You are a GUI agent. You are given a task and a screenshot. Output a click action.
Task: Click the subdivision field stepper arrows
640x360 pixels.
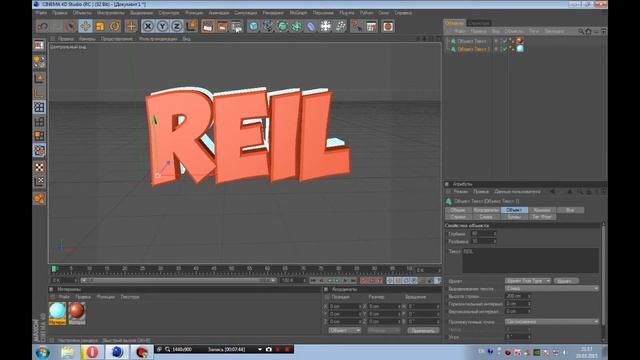click(495, 242)
